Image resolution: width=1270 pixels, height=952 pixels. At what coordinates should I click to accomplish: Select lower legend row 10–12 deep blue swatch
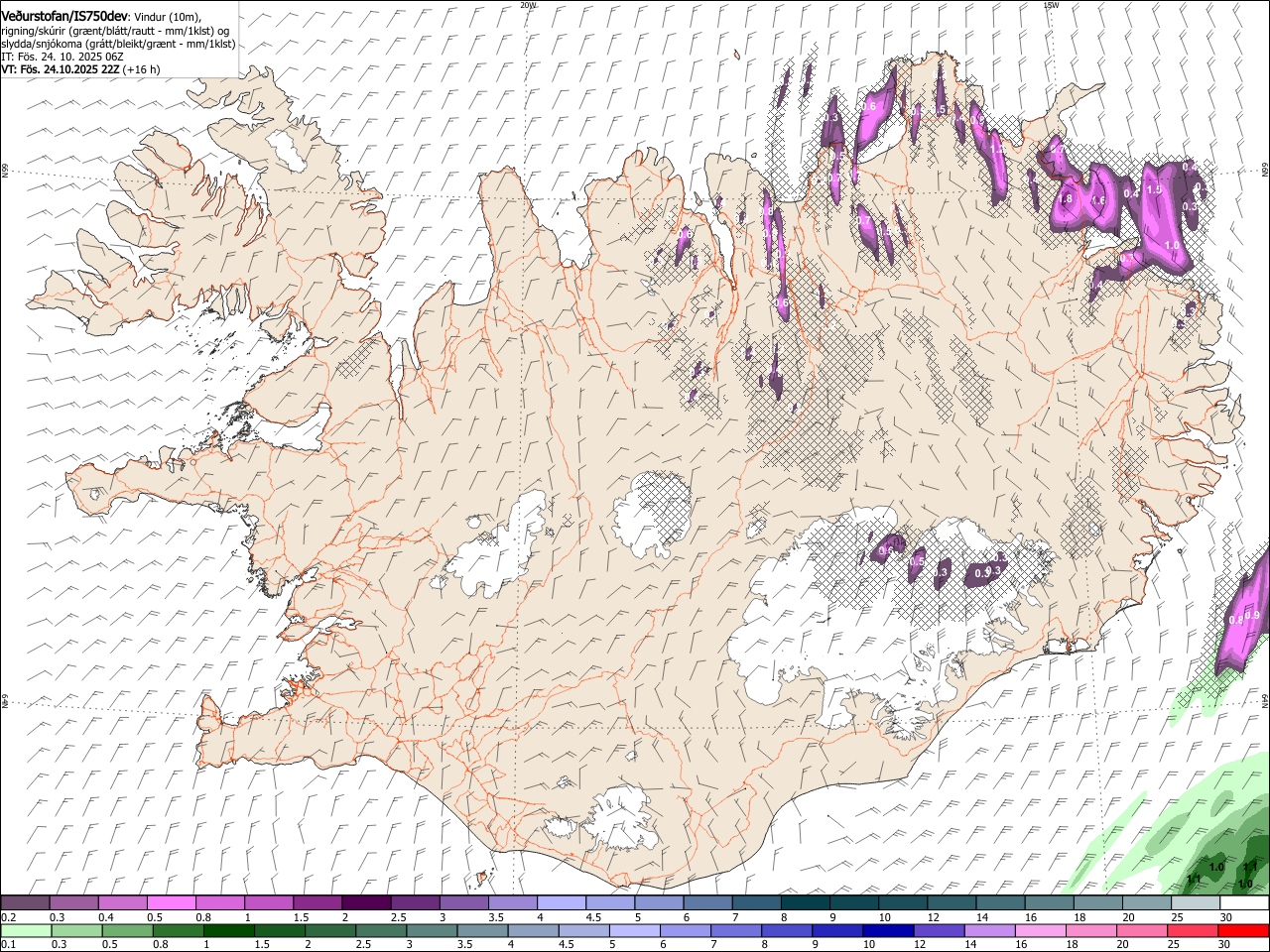[x=888, y=931]
